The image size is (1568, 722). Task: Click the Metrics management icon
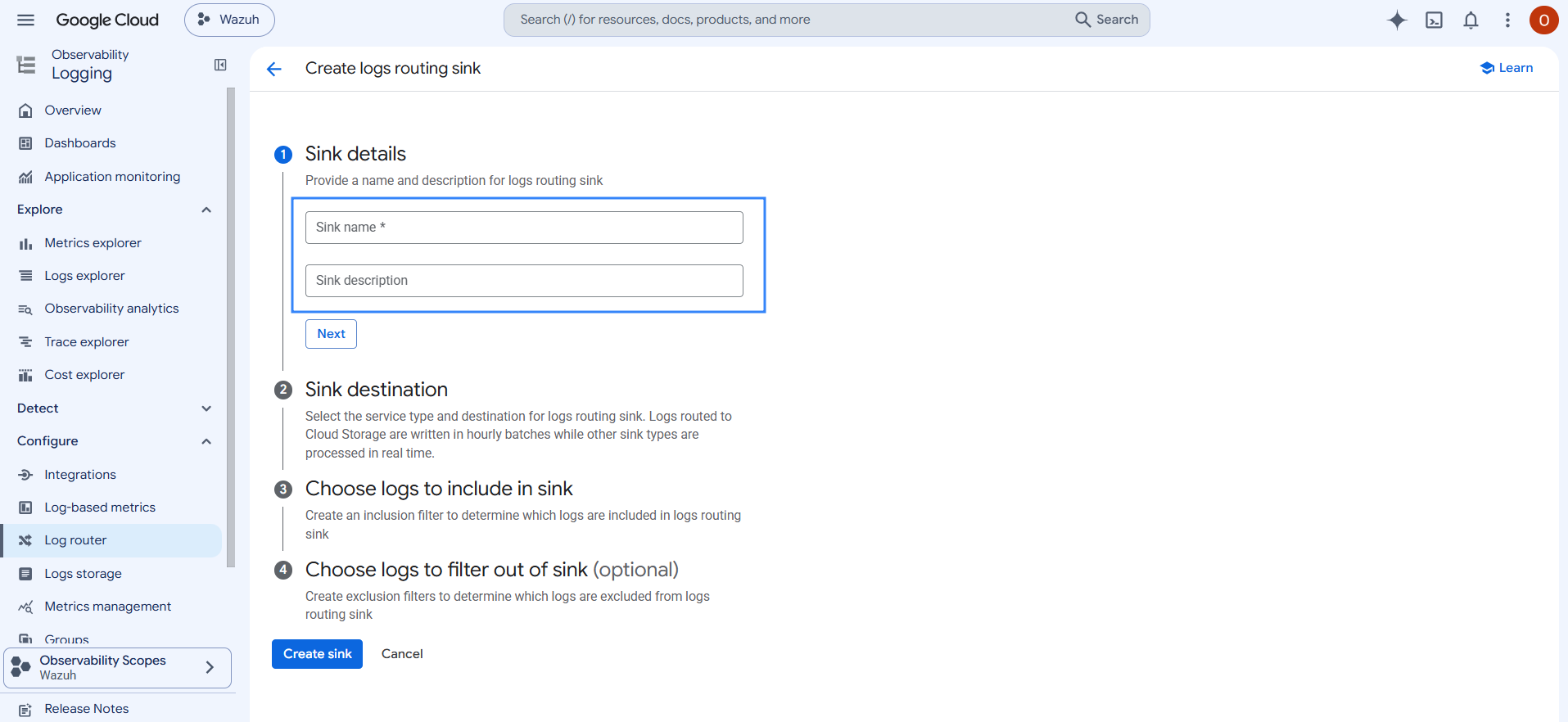[26, 607]
